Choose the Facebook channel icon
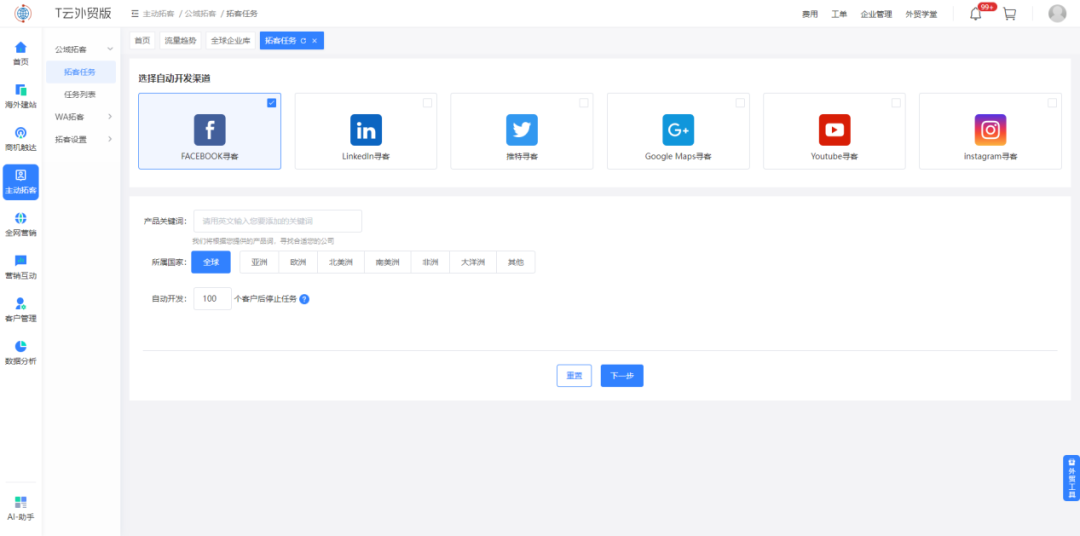The height and width of the screenshot is (536, 1080). (209, 130)
